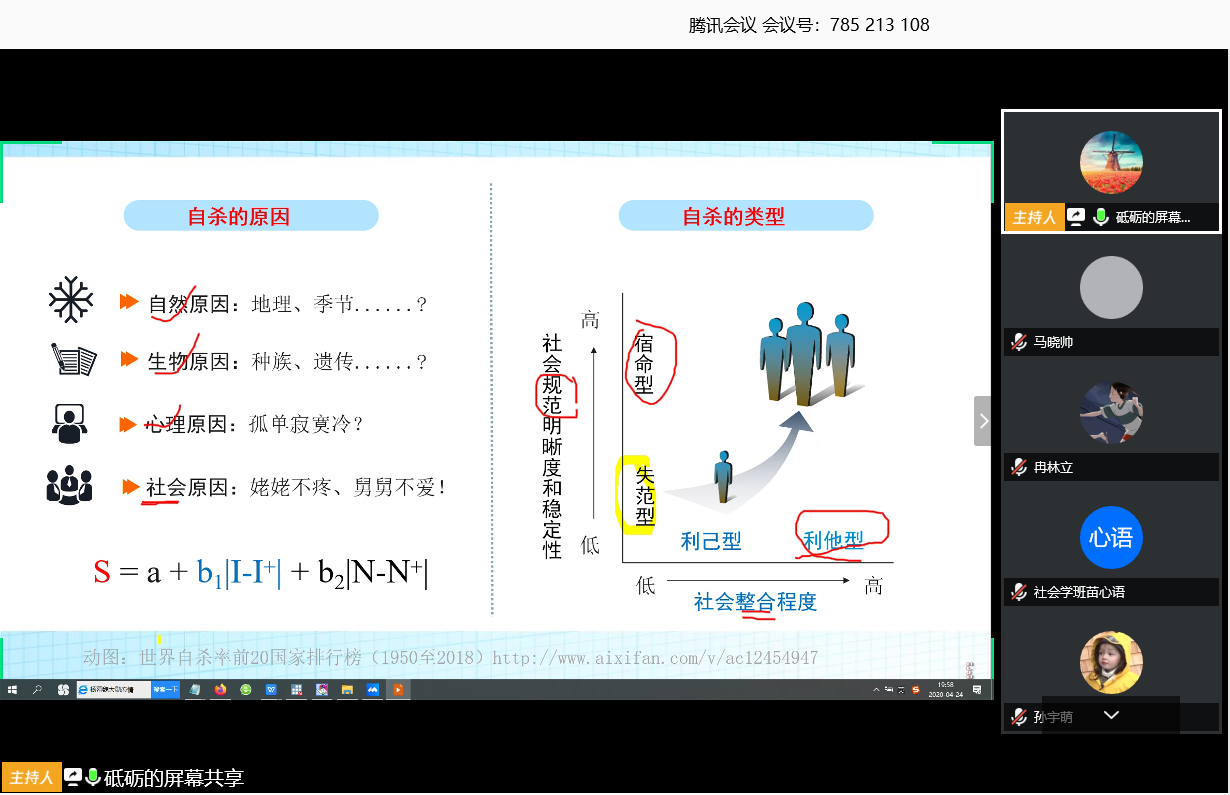The width and height of the screenshot is (1230, 795).
Task: Click the screen share icon in host tile
Action: [1076, 217]
